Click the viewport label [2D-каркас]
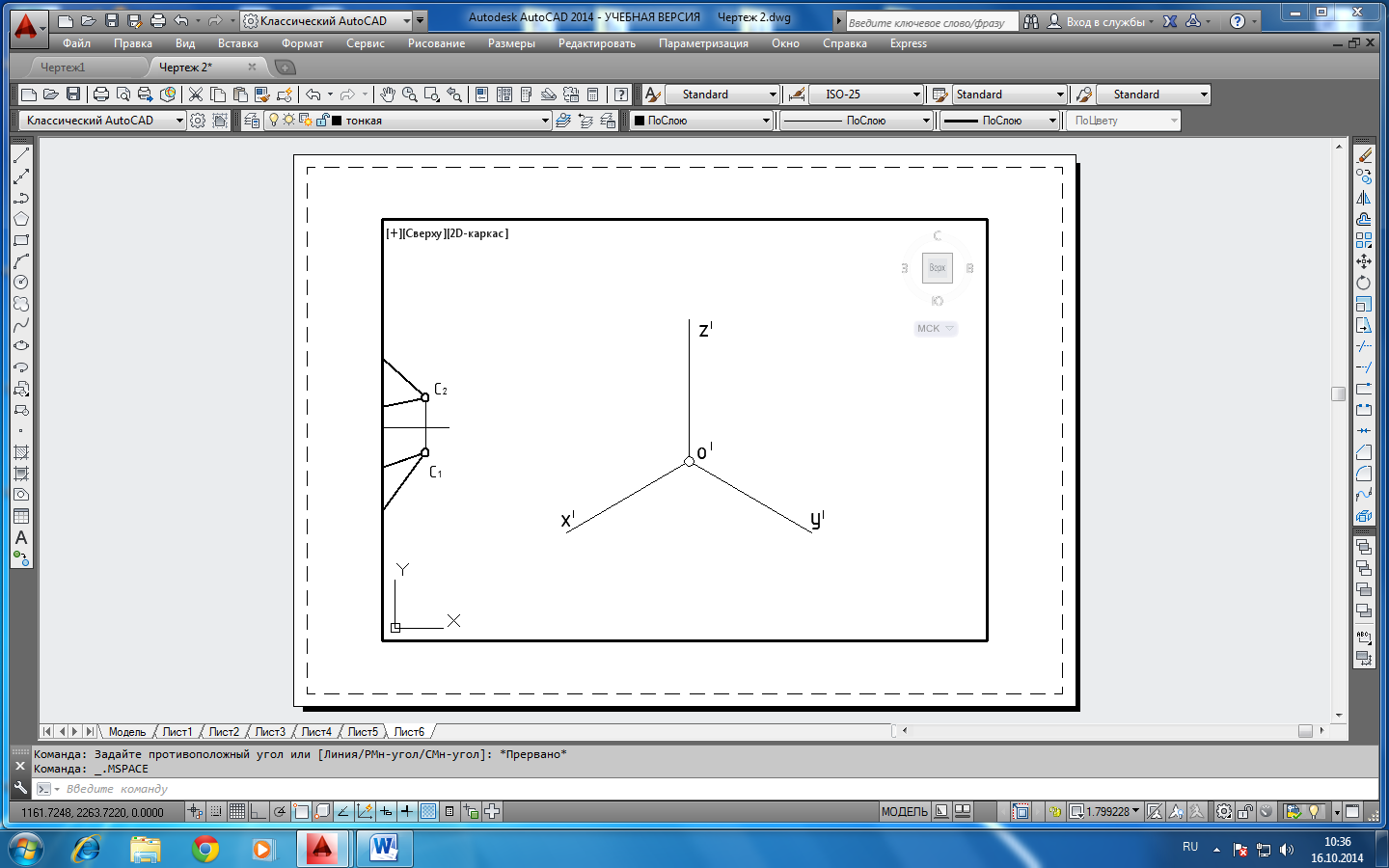The height and width of the screenshot is (868, 1389). 477,233
